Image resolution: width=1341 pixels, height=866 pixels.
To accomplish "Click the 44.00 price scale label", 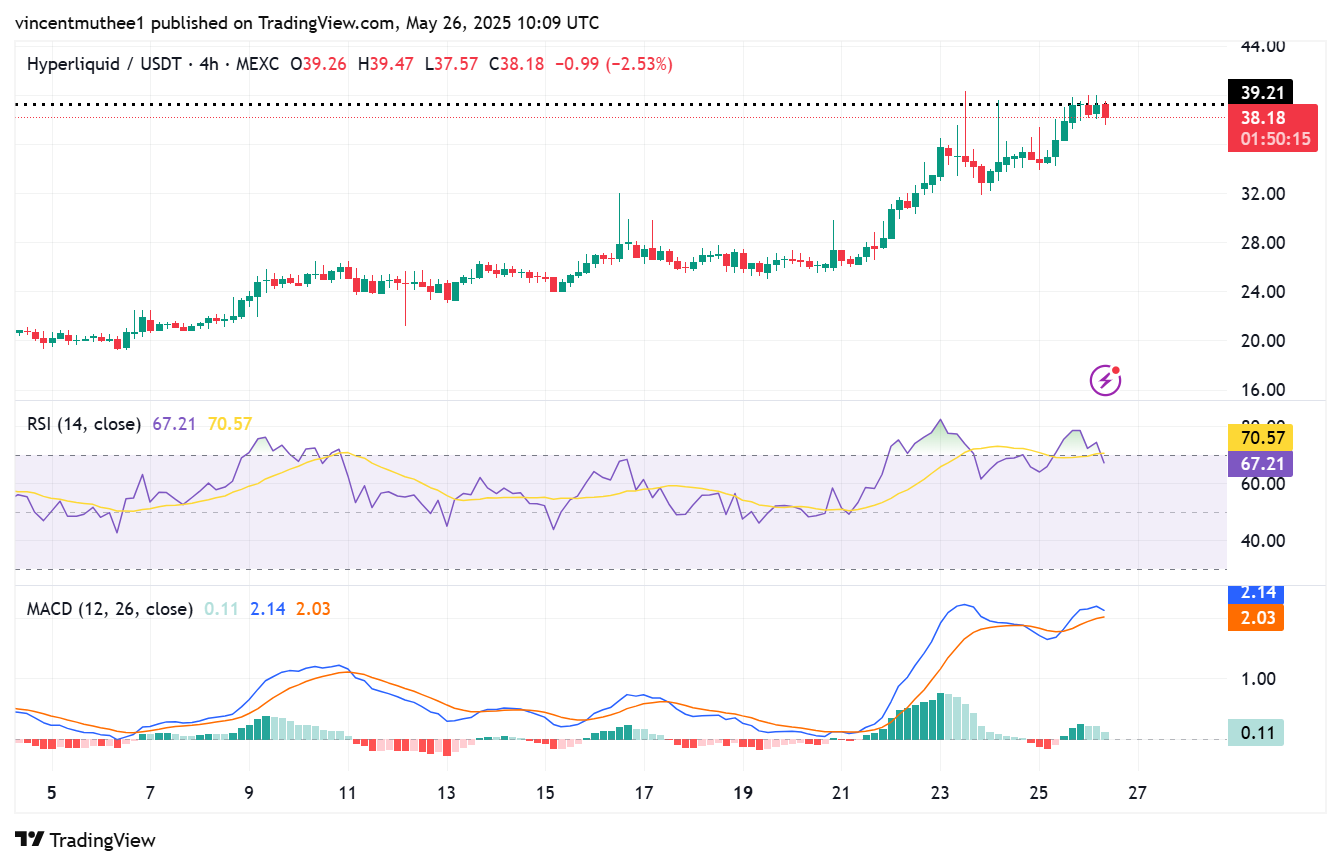I will coord(1262,46).
